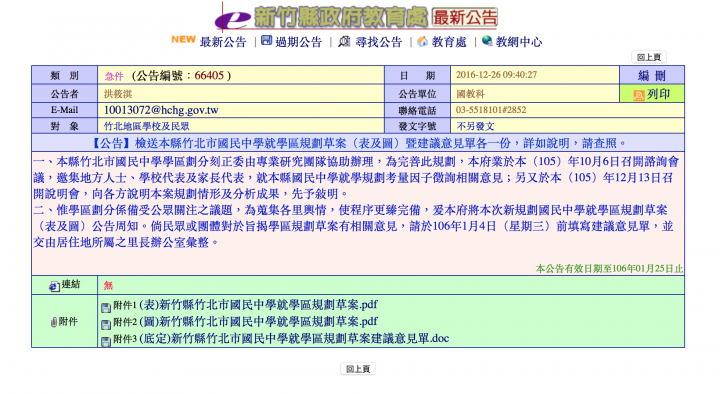Click the 新竹縣政府教育處 banner title
This screenshot has height=394, width=720.
(x=341, y=17)
